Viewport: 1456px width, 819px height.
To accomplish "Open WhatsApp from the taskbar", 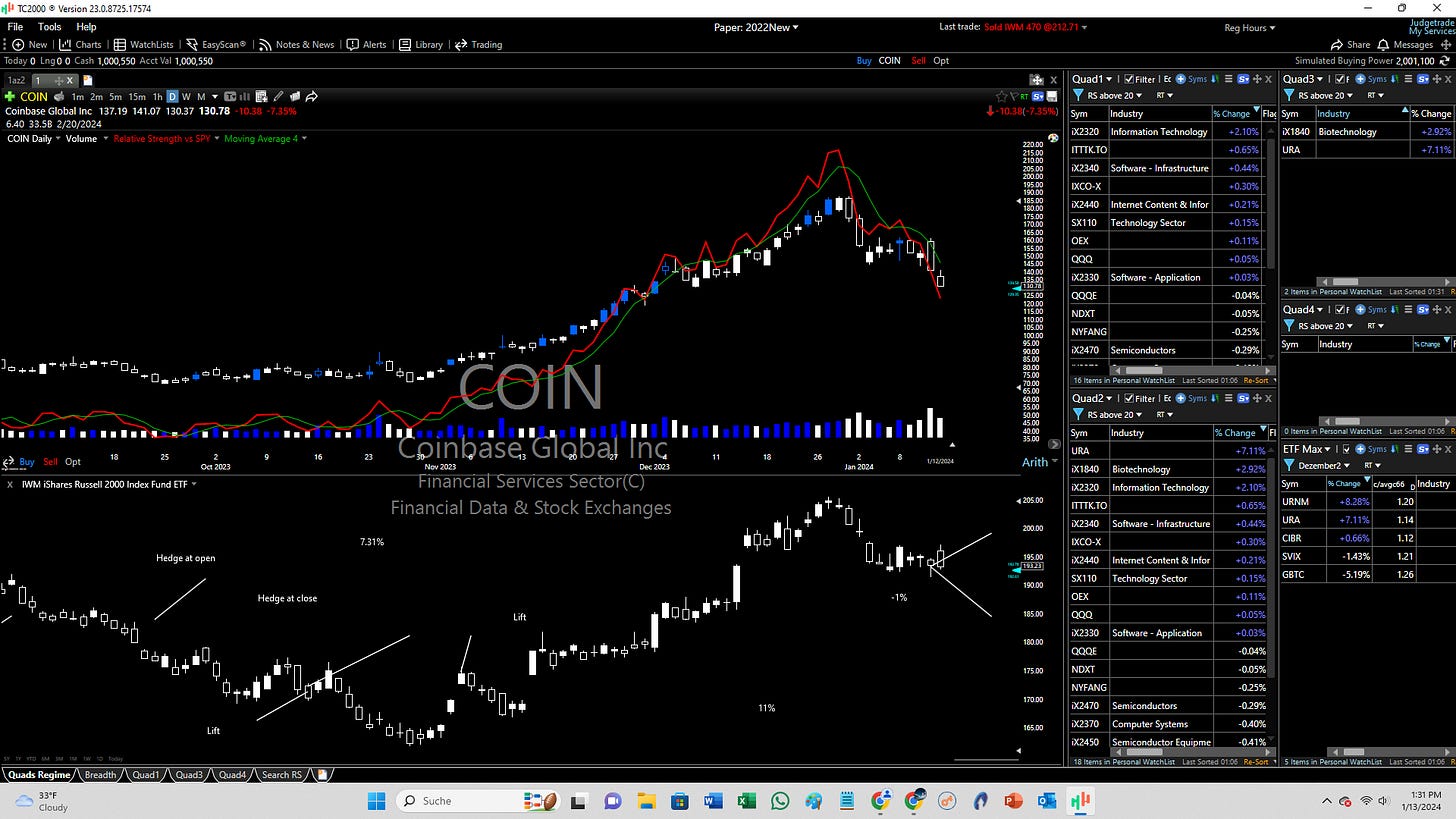I will pos(779,800).
